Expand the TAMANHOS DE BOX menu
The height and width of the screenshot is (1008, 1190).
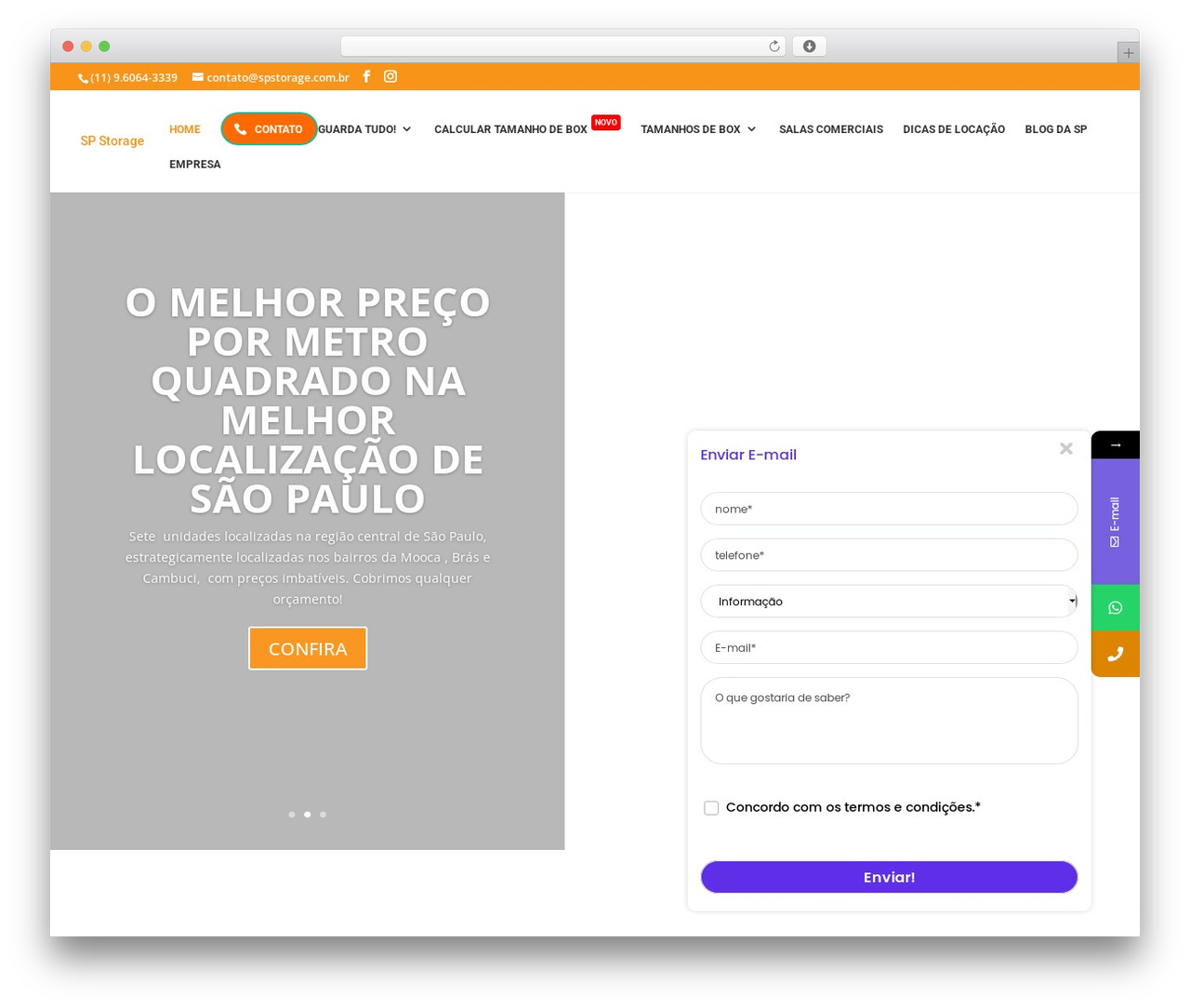[x=698, y=129]
